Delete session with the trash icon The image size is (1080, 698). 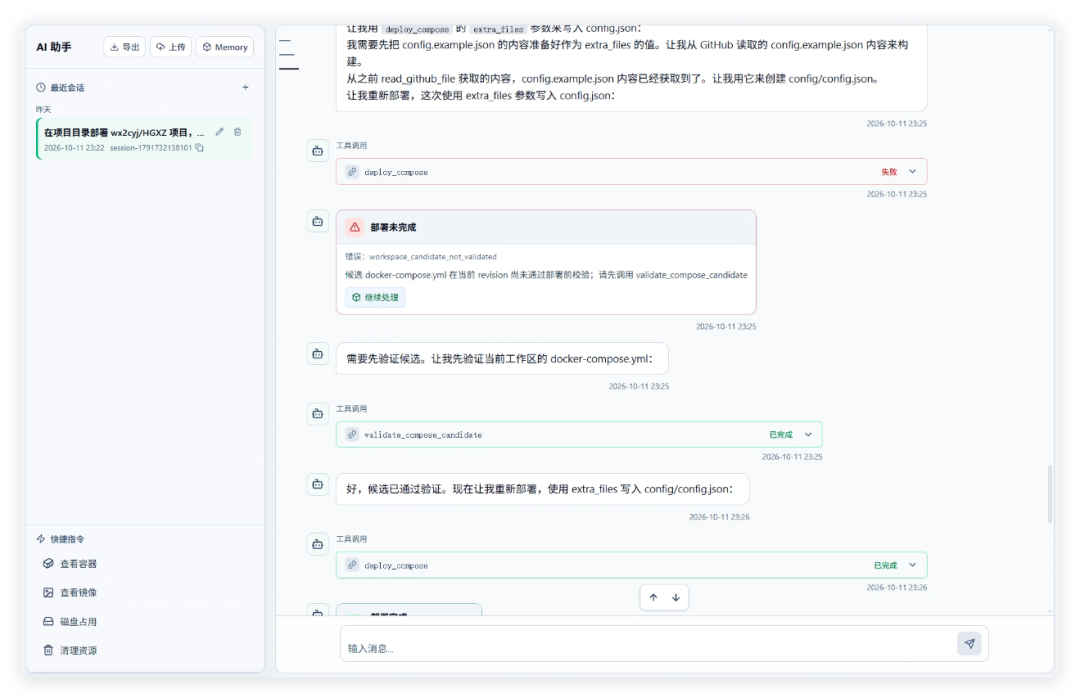pos(238,132)
